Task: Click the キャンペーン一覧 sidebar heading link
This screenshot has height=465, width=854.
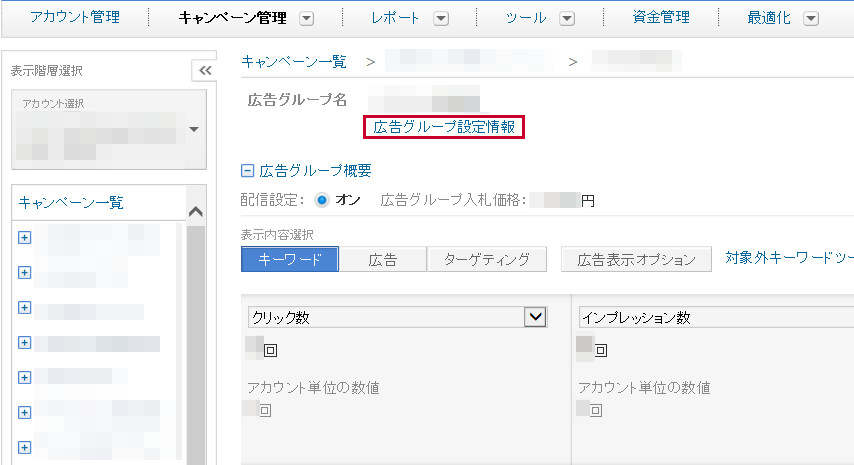Action: click(x=71, y=203)
